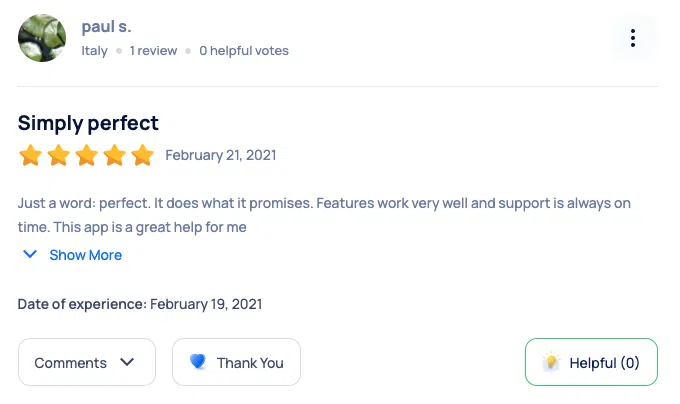Image resolution: width=680 pixels, height=404 pixels.
Task: Open the Comments dropdown arrow
Action: 127,362
